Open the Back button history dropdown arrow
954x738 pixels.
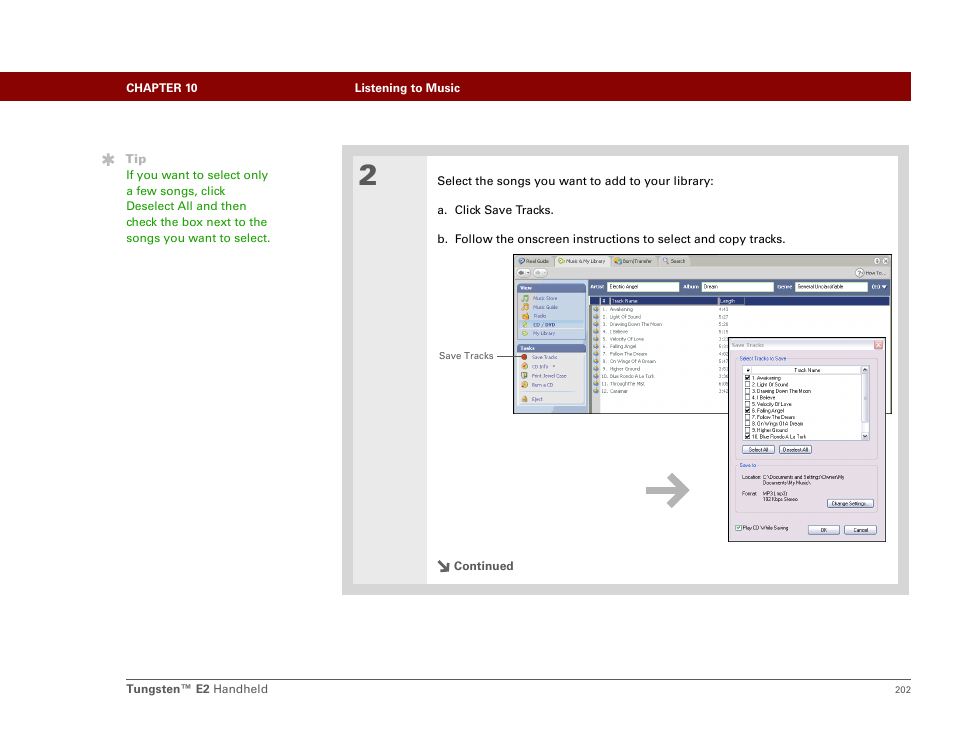point(528,273)
